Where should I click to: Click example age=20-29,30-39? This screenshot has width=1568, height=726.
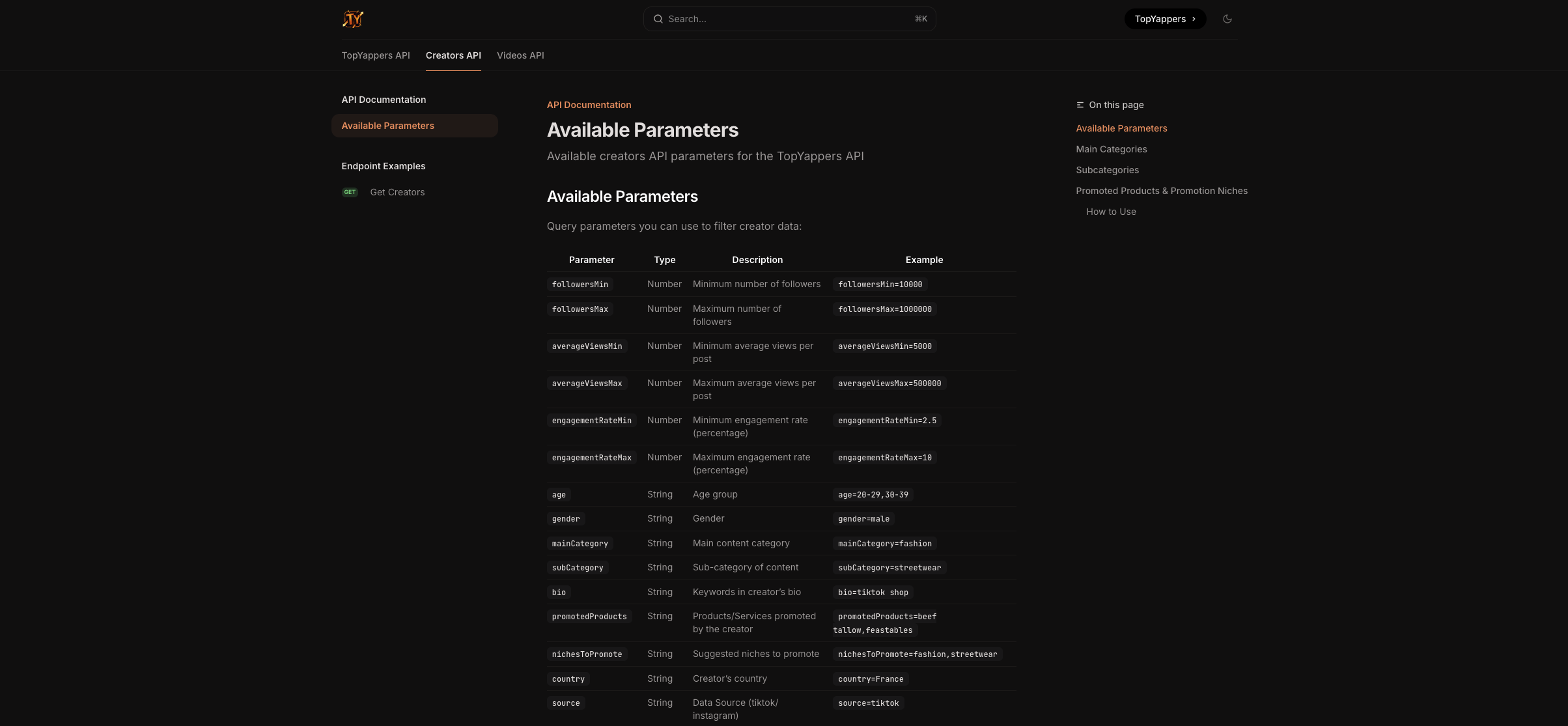click(x=873, y=495)
